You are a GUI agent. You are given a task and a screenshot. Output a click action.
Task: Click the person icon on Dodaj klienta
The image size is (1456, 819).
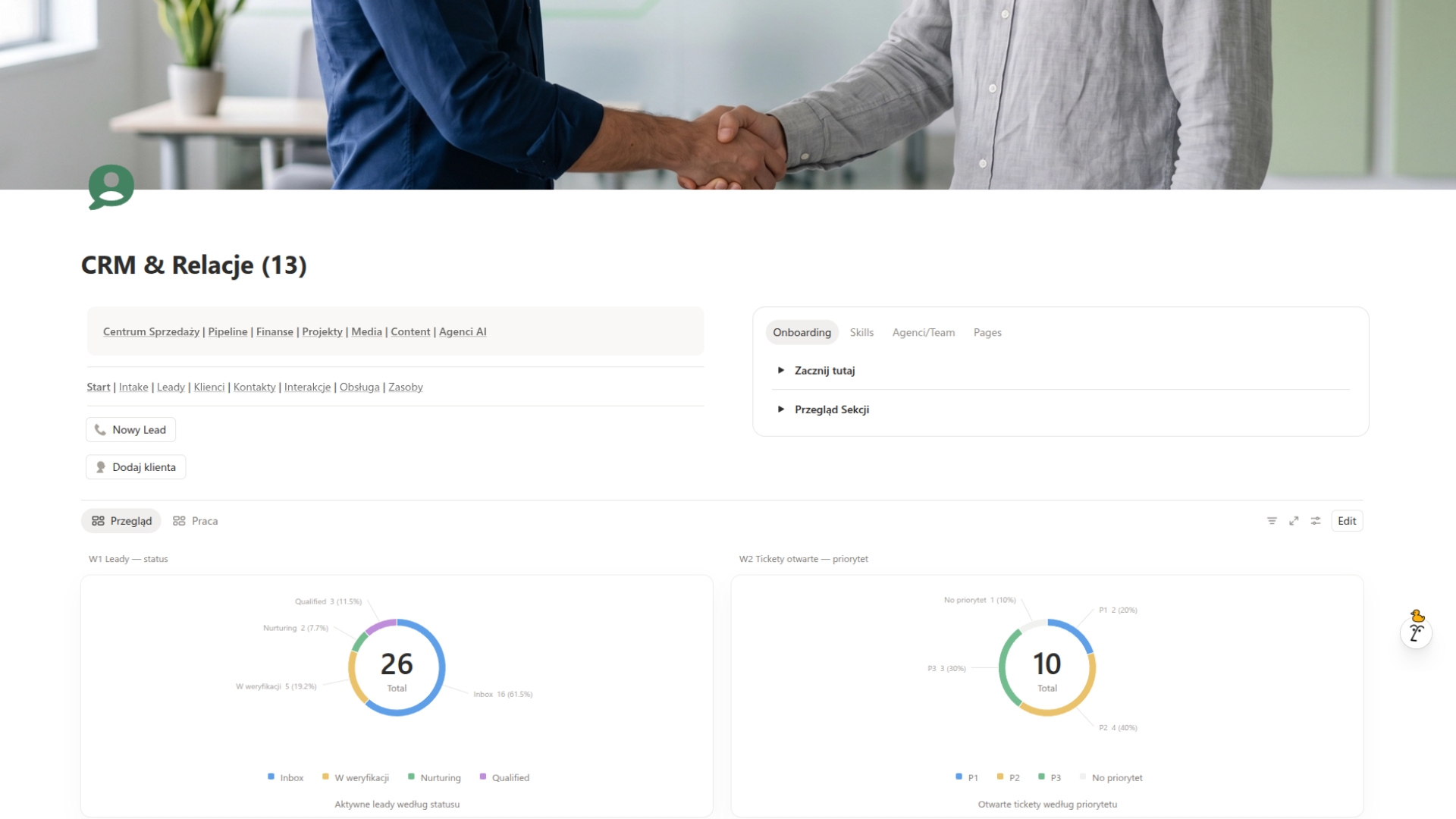coord(100,467)
